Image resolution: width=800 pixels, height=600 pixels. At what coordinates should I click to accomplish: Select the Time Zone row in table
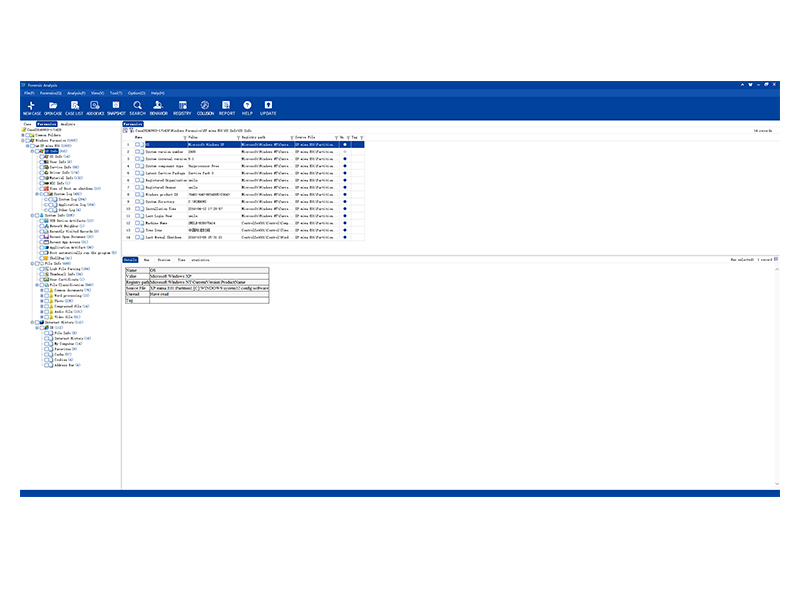point(245,231)
